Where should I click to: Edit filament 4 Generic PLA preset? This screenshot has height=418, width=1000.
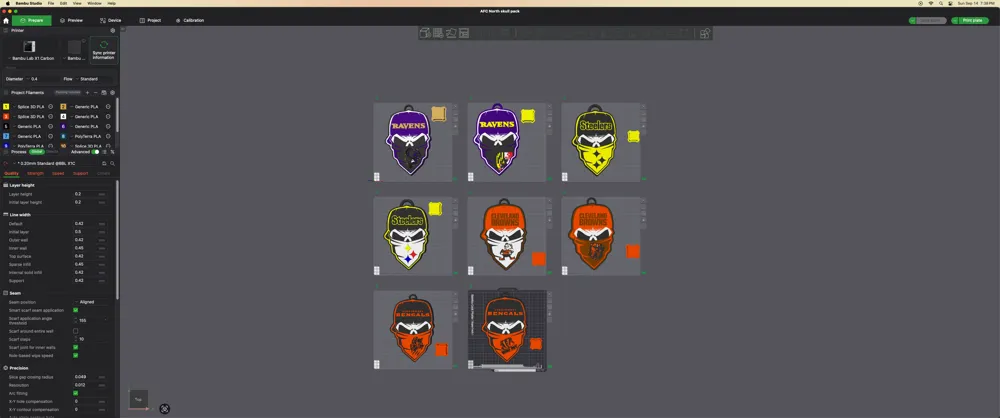pyautogui.click(x=108, y=117)
